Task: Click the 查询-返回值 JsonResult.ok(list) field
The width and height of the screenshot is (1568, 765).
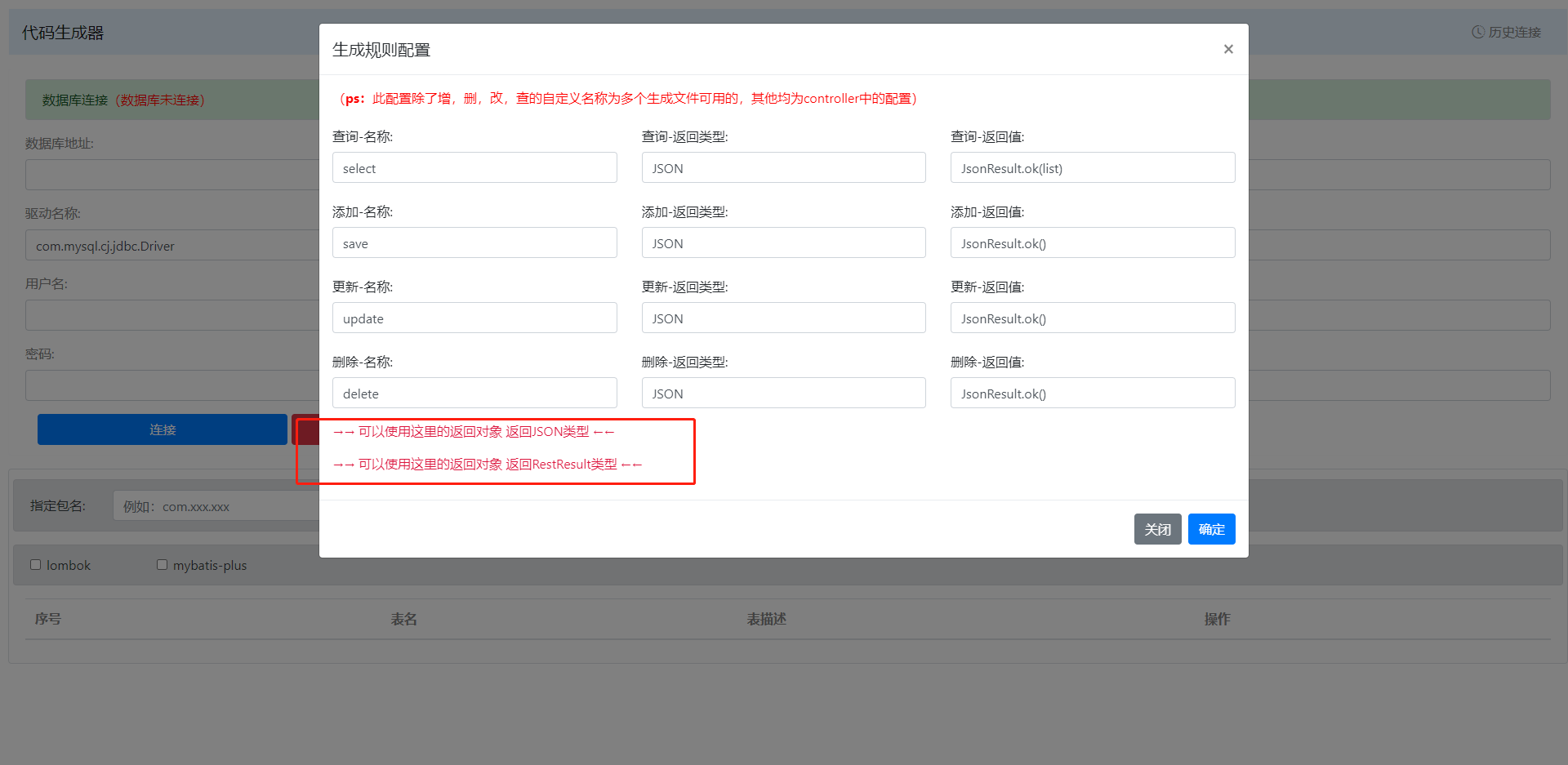Action: [1093, 167]
